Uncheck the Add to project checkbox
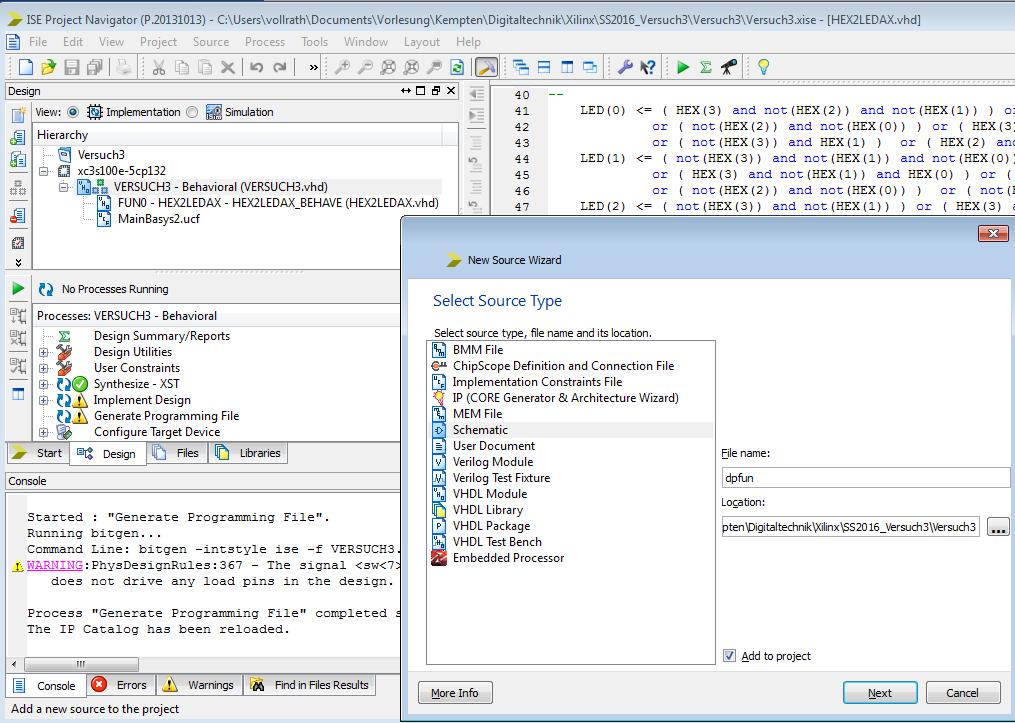This screenshot has height=723, width=1015. click(x=729, y=656)
